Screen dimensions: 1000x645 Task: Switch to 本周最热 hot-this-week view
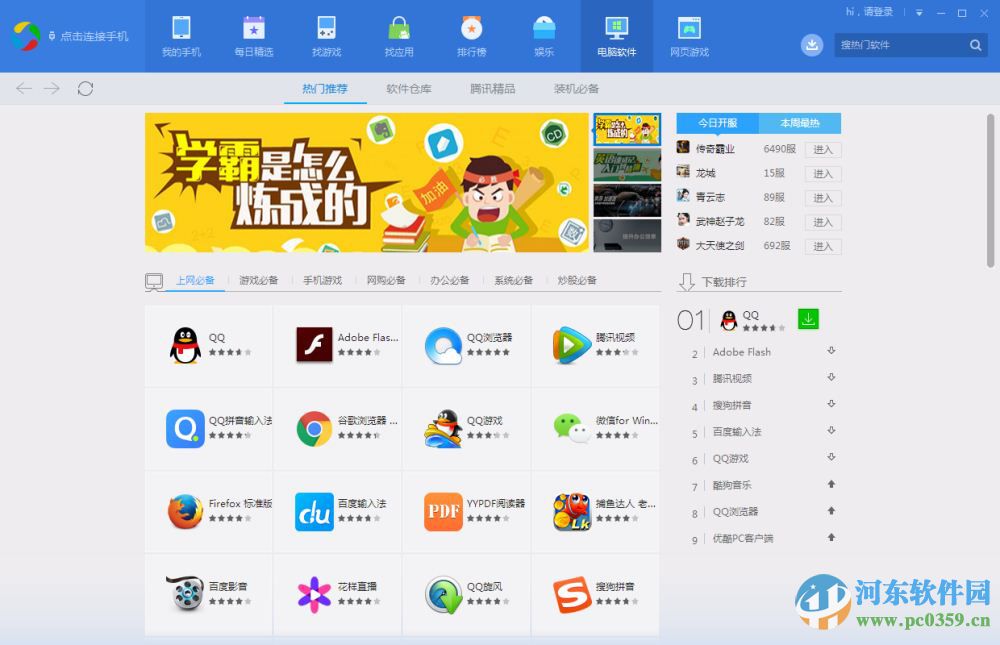tap(800, 123)
